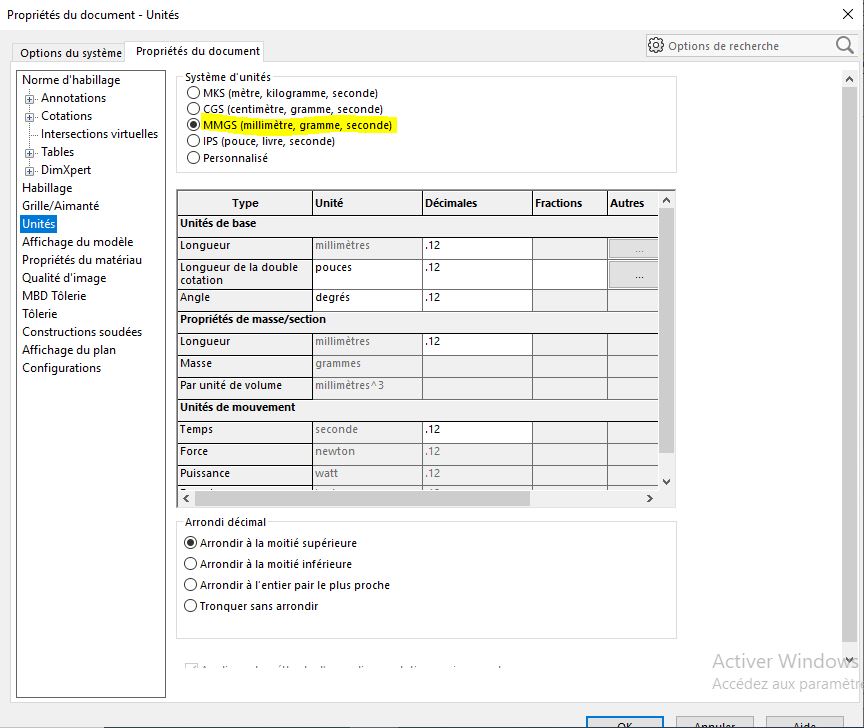The image size is (864, 728).
Task: Expand the DimXpert tree node
Action: tap(29, 171)
